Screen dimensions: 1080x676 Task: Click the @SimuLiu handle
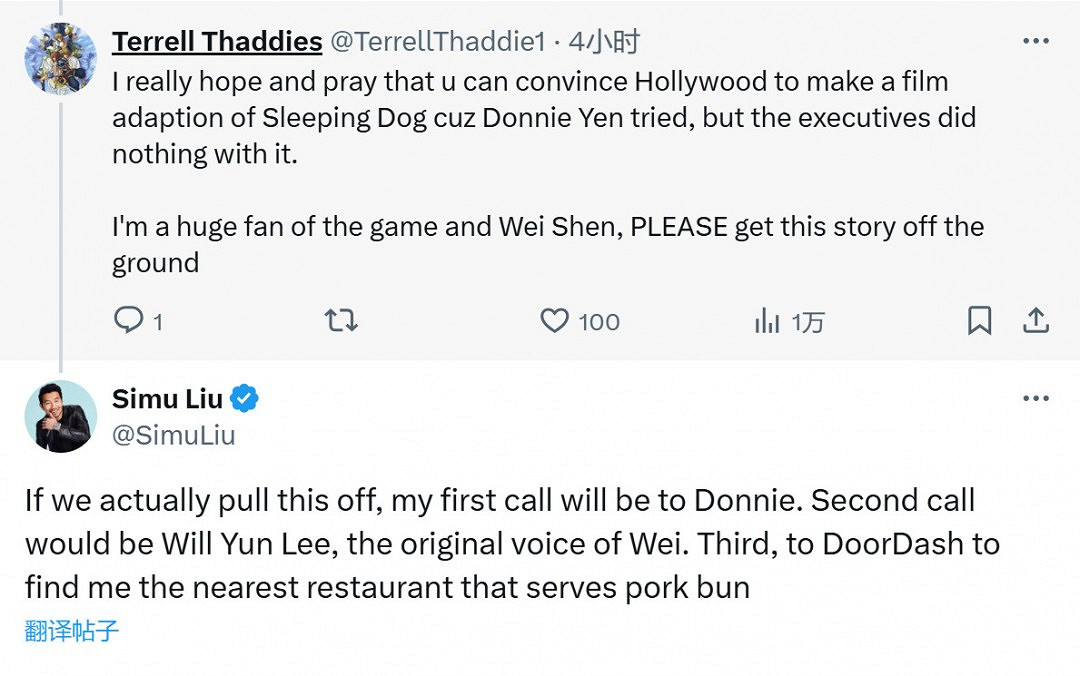click(x=174, y=435)
